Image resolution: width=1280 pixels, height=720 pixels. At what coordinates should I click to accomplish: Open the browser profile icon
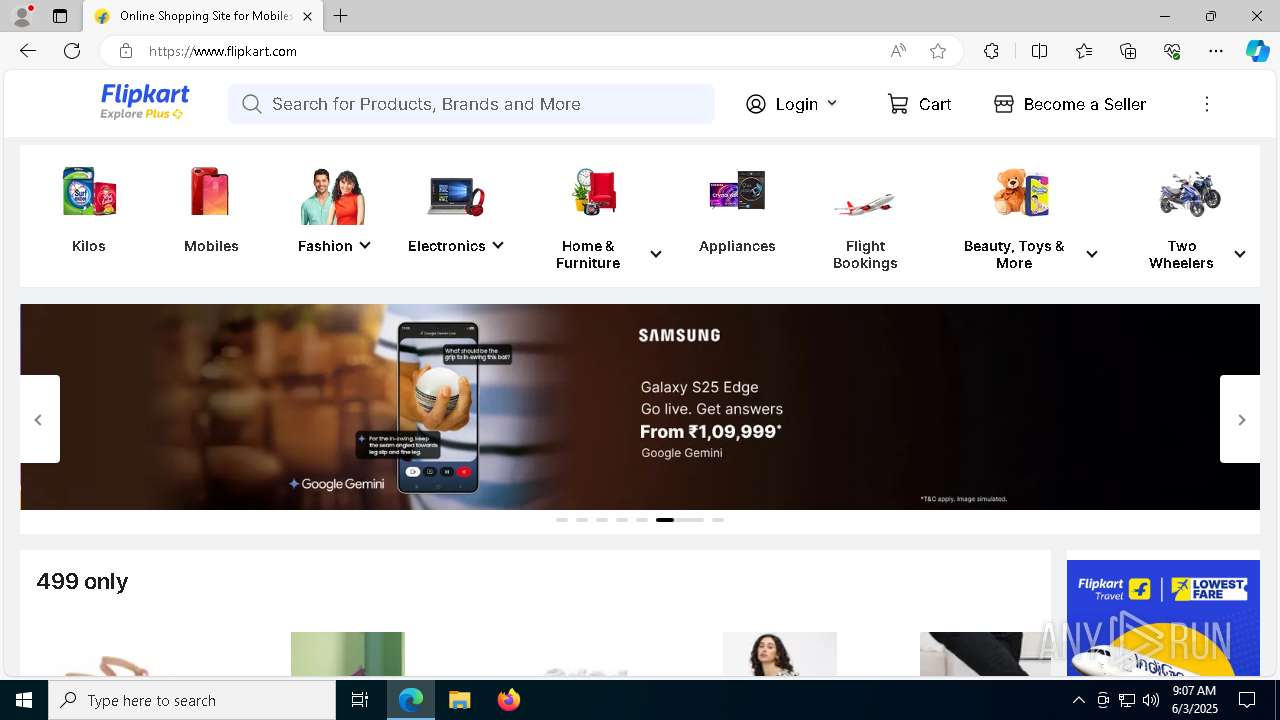click(22, 16)
